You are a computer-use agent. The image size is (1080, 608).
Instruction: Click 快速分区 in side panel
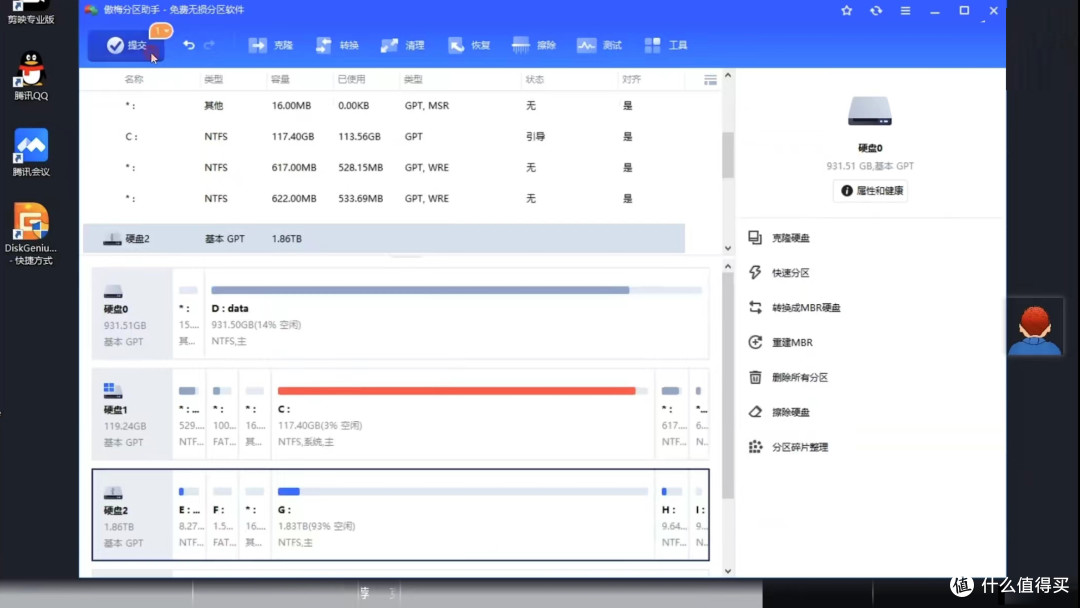coord(791,273)
